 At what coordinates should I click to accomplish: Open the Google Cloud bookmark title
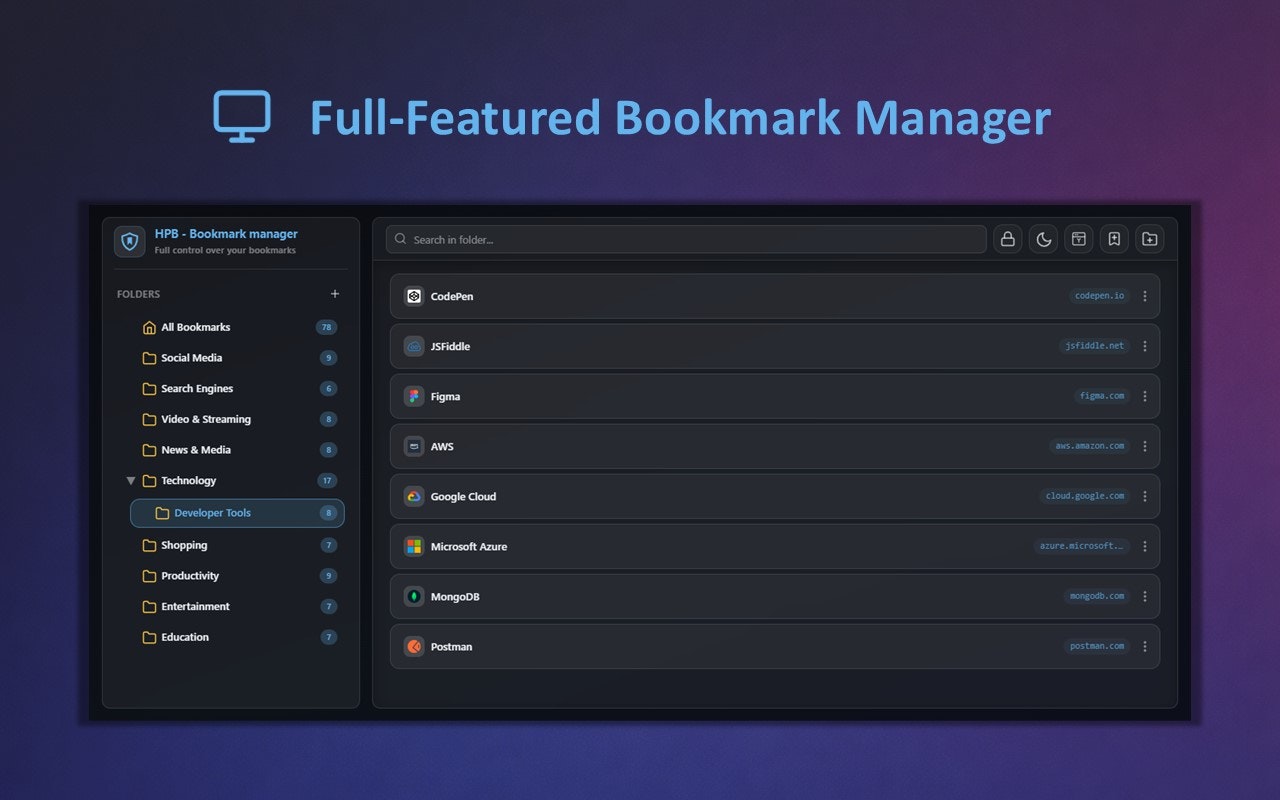pyautogui.click(x=463, y=497)
